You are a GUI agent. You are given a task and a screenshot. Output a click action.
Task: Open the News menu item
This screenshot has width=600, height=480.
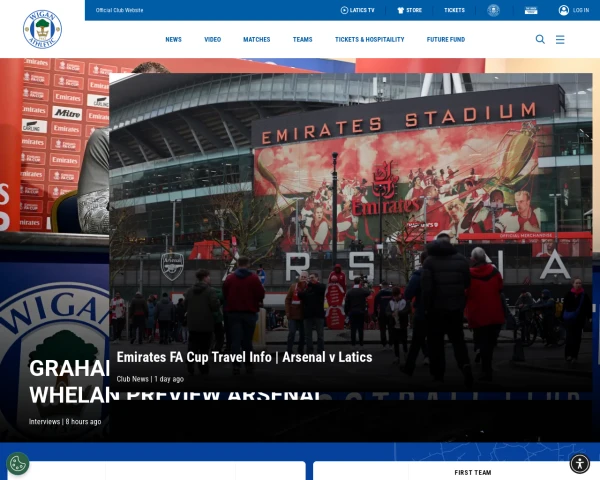click(x=173, y=39)
